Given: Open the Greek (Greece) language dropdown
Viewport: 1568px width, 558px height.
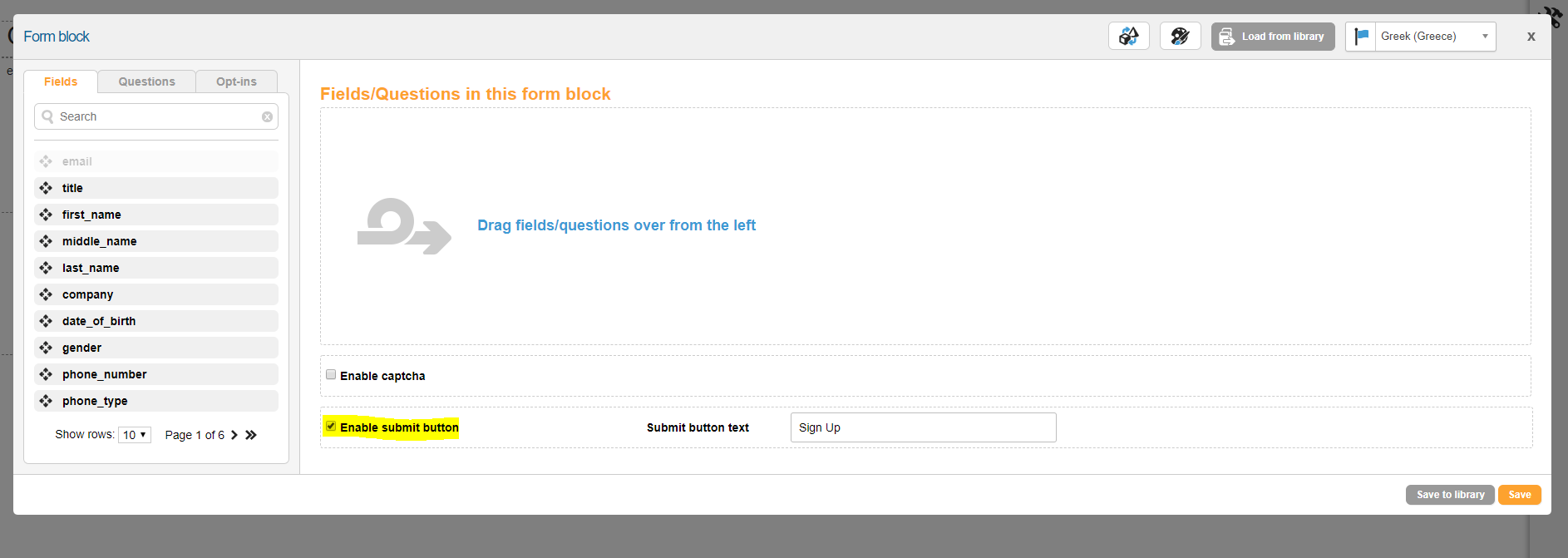Looking at the screenshot, I should pyautogui.click(x=1434, y=37).
